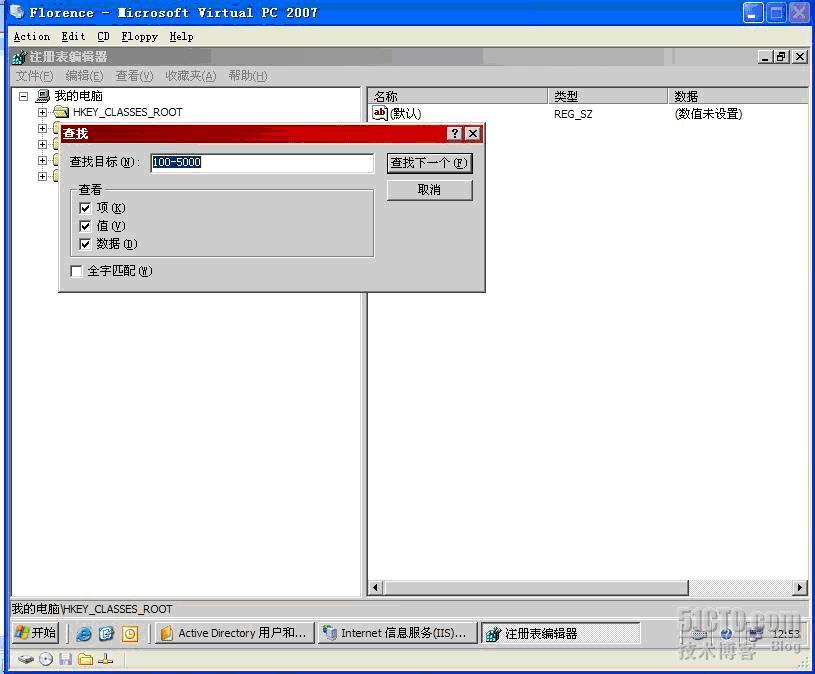Click the Virtual PC floppy disk status icon
Viewport: 815px width, 674px height.
[65, 659]
